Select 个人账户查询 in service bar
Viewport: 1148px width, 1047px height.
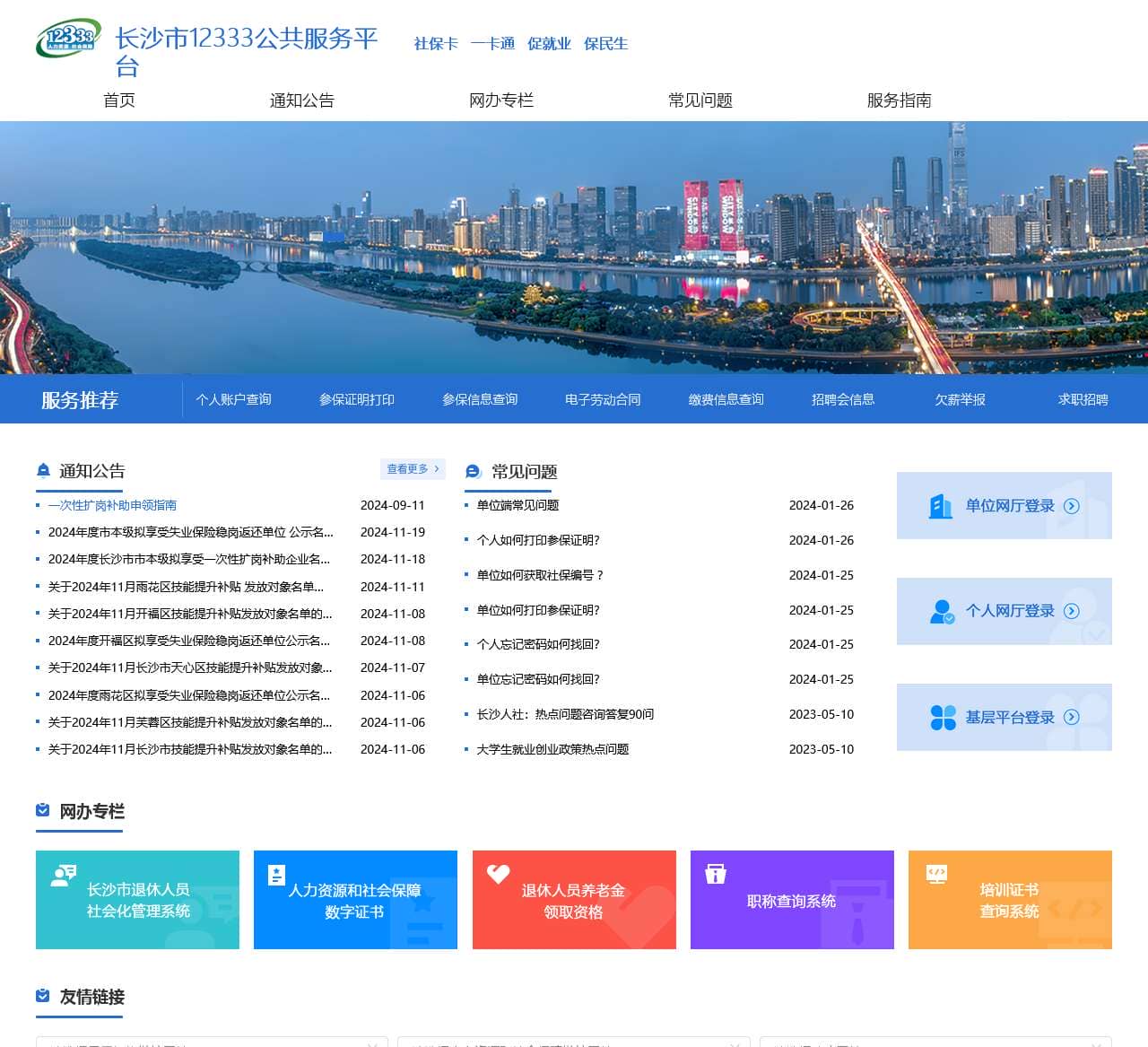pos(233,399)
